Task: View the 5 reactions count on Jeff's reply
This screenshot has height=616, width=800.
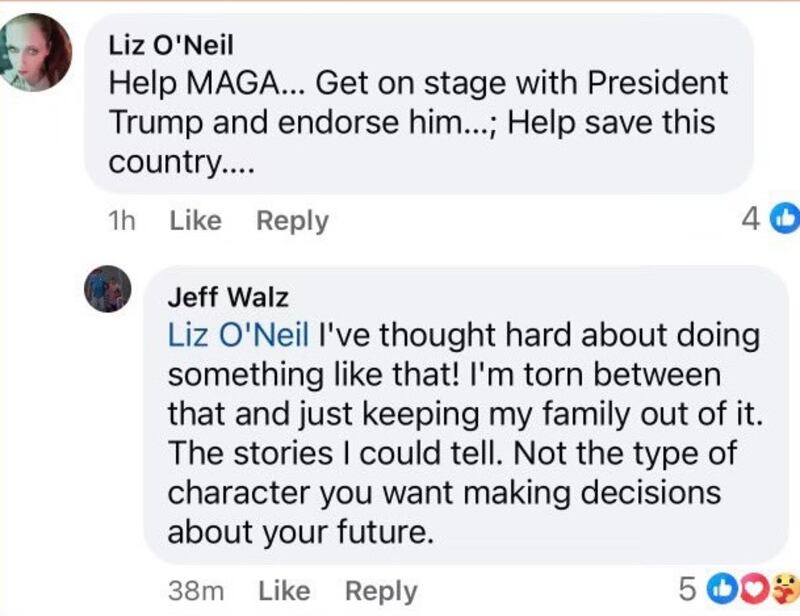Action: pos(687,590)
